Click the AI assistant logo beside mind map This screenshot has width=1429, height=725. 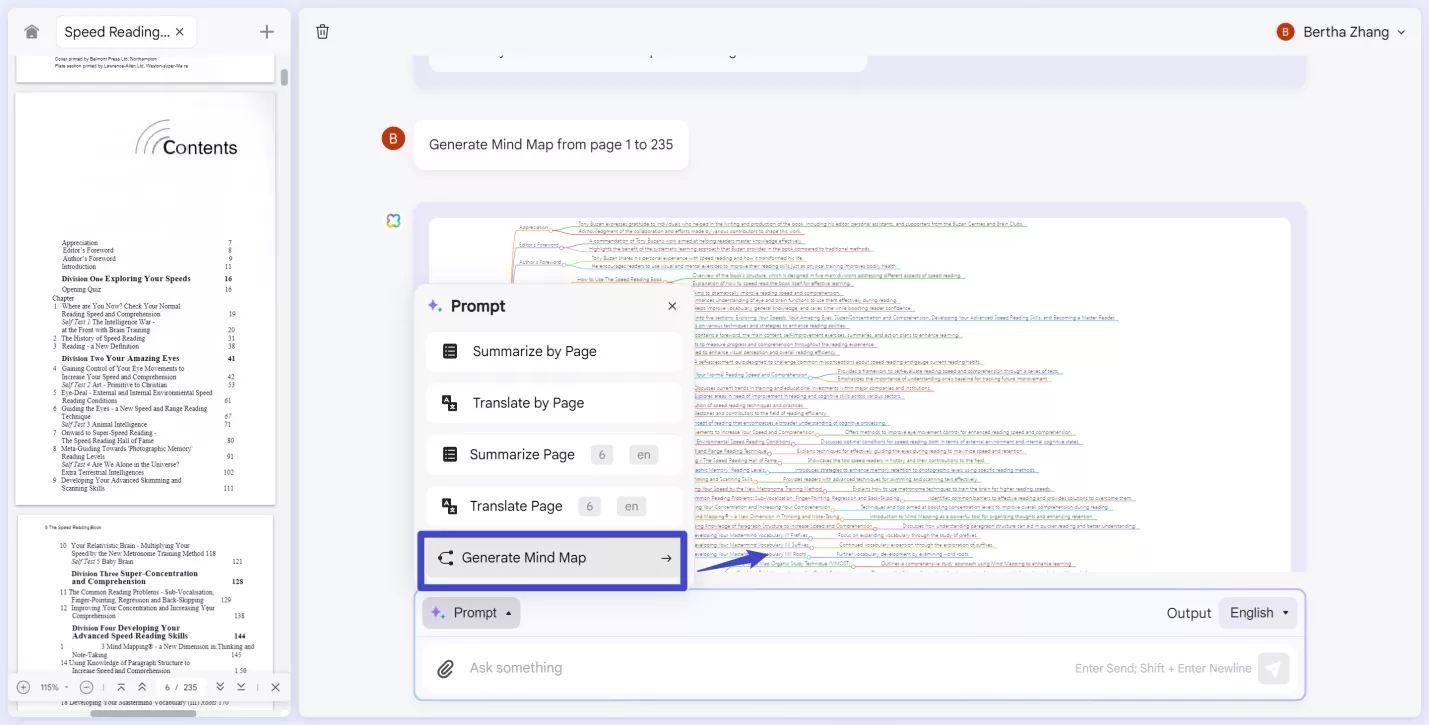click(x=393, y=220)
